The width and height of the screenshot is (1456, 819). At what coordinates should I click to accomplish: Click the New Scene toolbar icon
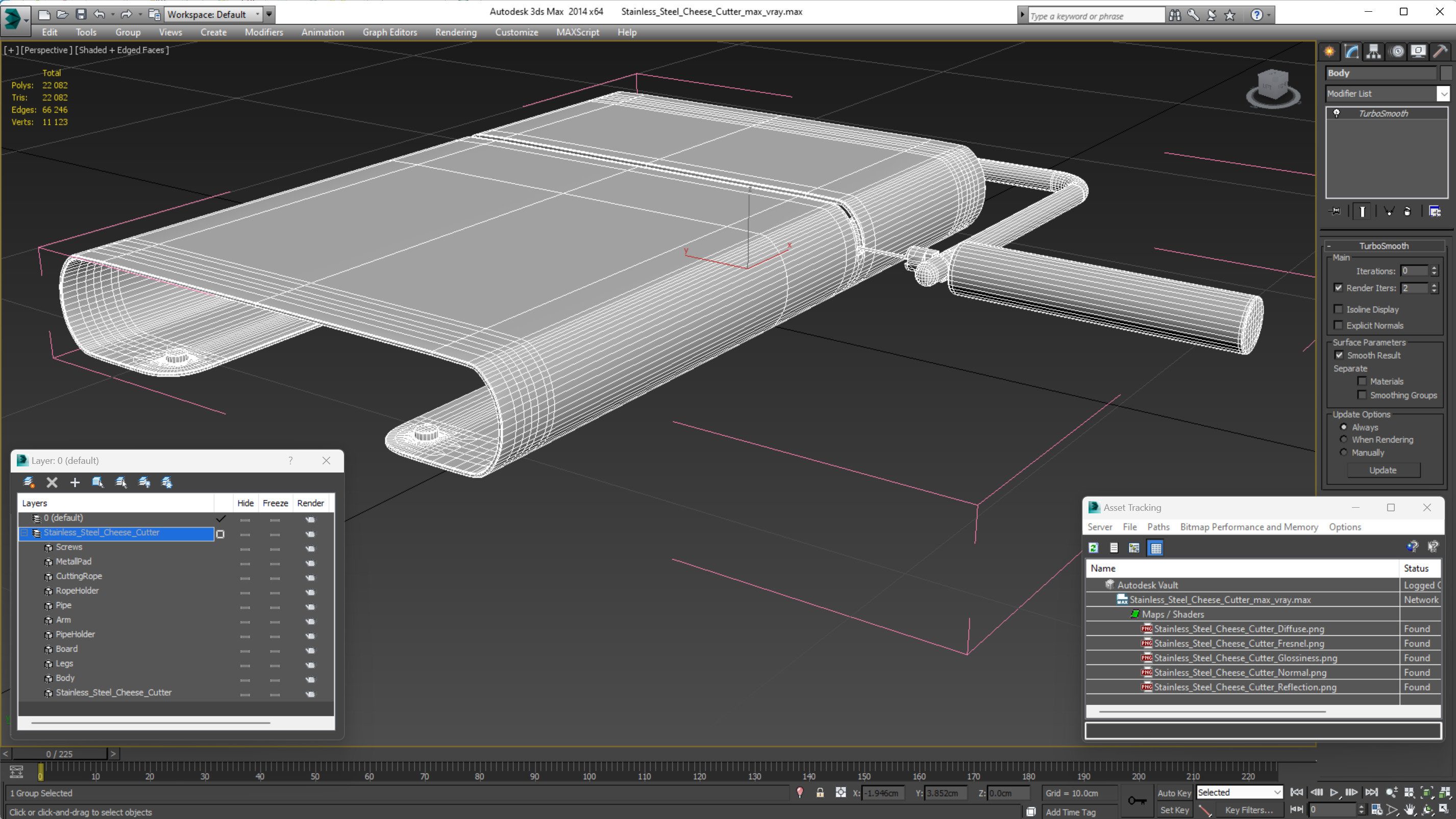coord(43,14)
